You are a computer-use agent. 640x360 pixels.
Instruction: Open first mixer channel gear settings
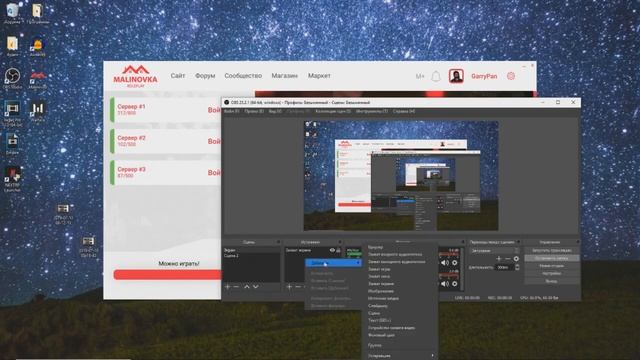pyautogui.click(x=454, y=263)
